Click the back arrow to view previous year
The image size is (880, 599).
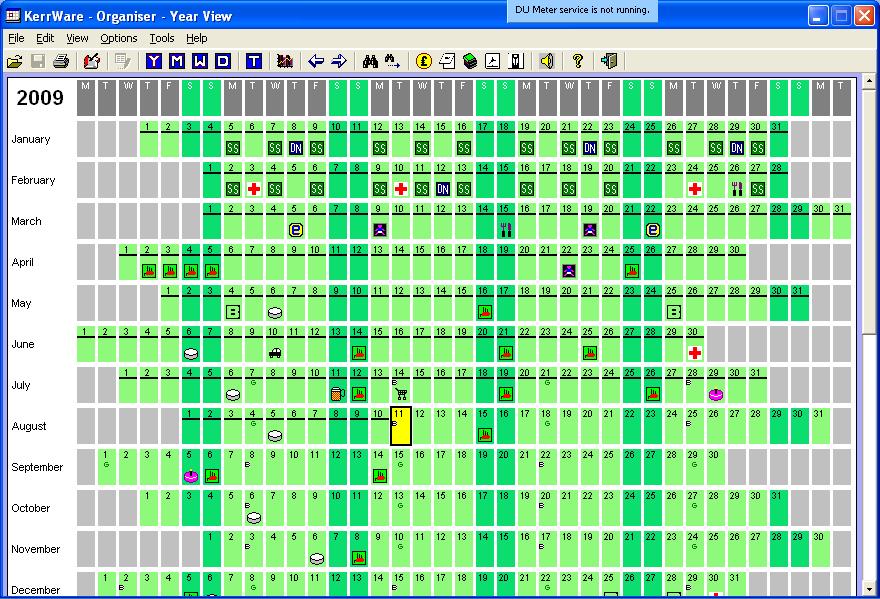tap(316, 60)
